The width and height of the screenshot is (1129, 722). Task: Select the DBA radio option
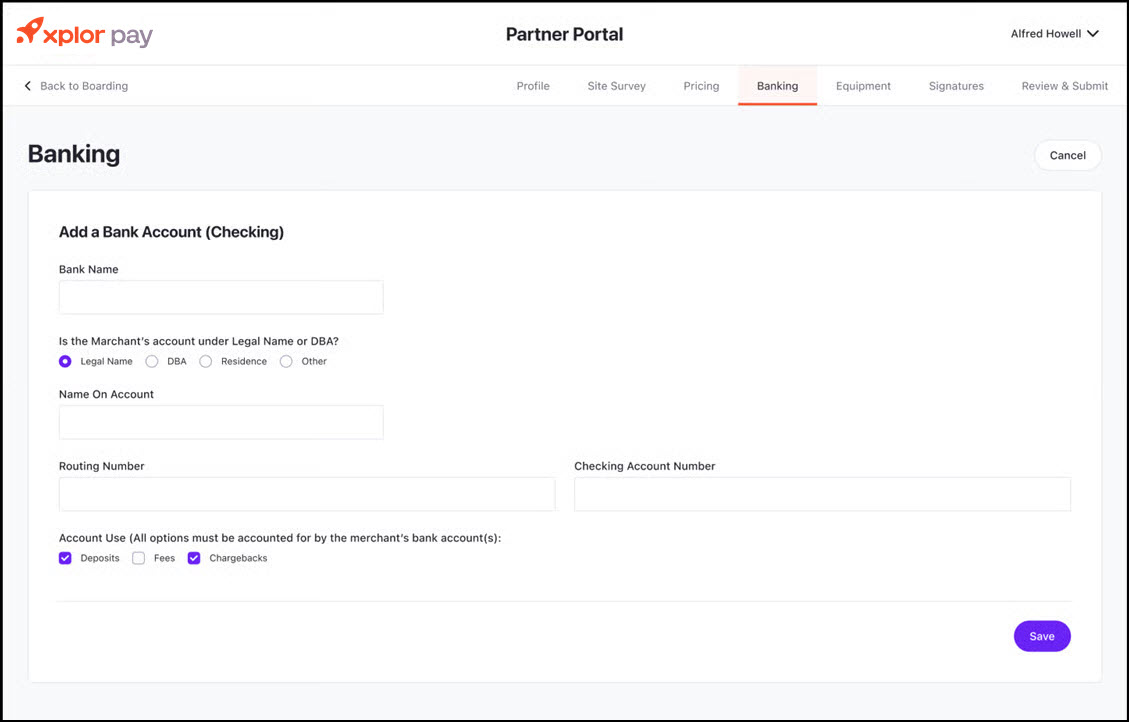click(x=152, y=362)
